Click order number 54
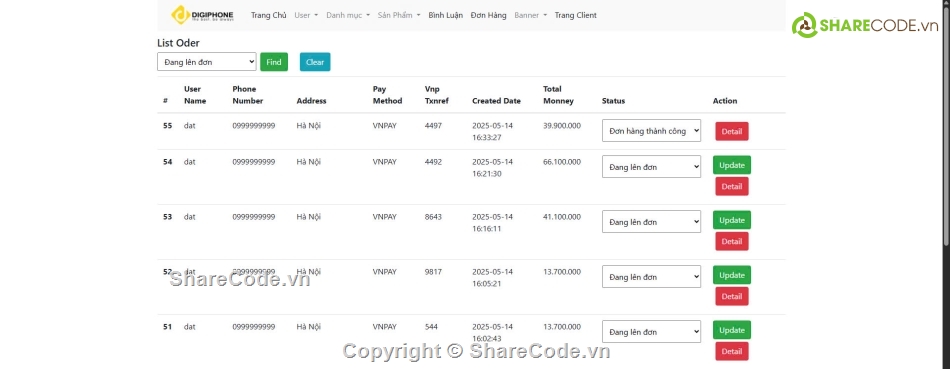Image resolution: width=950 pixels, height=369 pixels. pyautogui.click(x=168, y=162)
